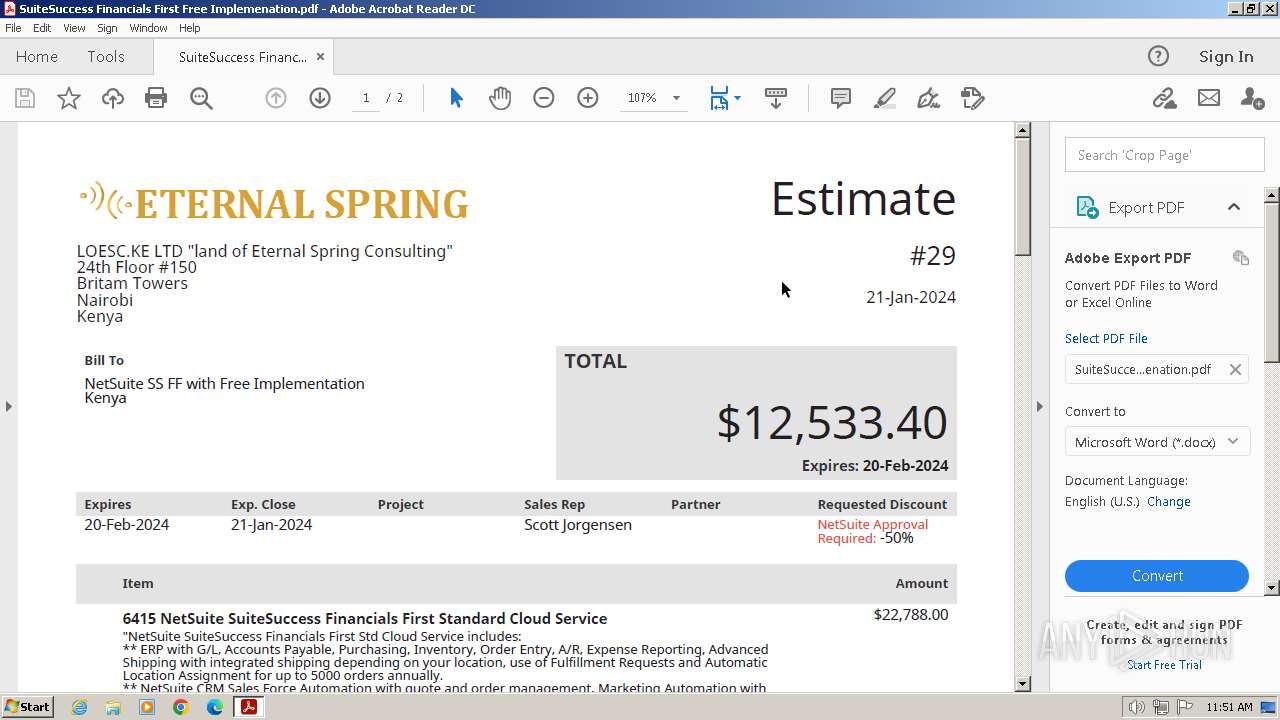Bookmark document with the star icon
This screenshot has height=720, width=1280.
tap(69, 98)
